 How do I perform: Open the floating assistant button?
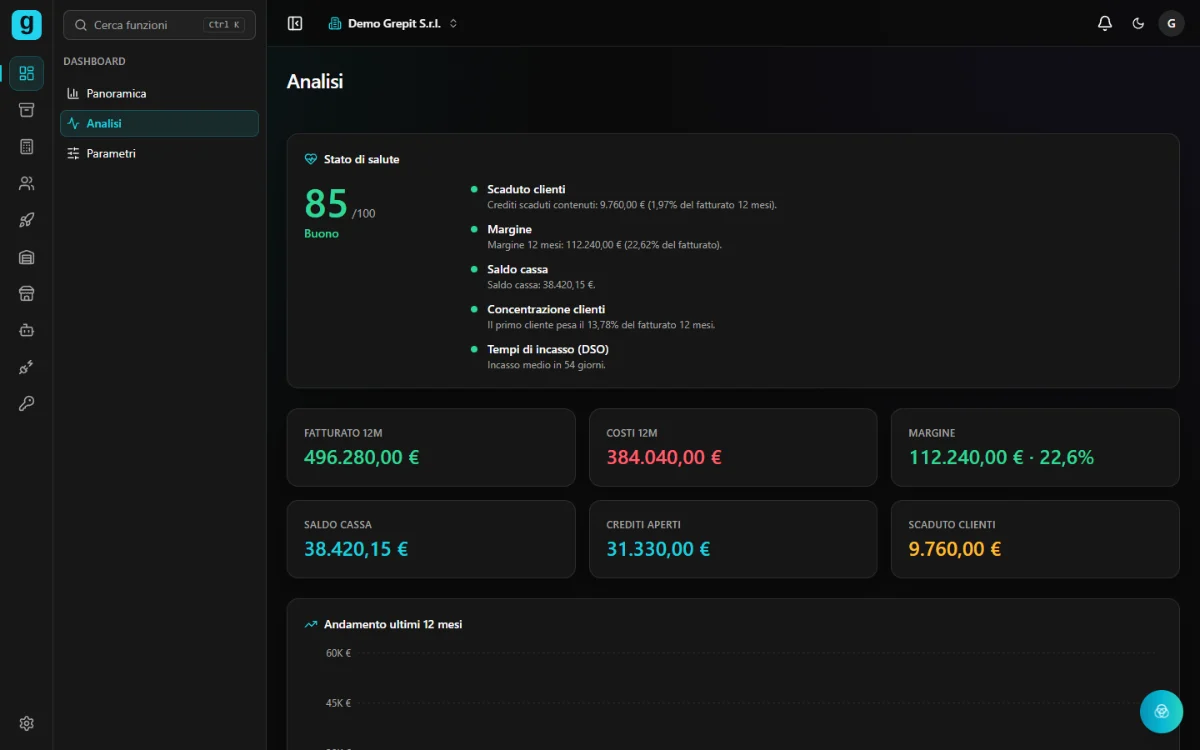(x=1161, y=711)
